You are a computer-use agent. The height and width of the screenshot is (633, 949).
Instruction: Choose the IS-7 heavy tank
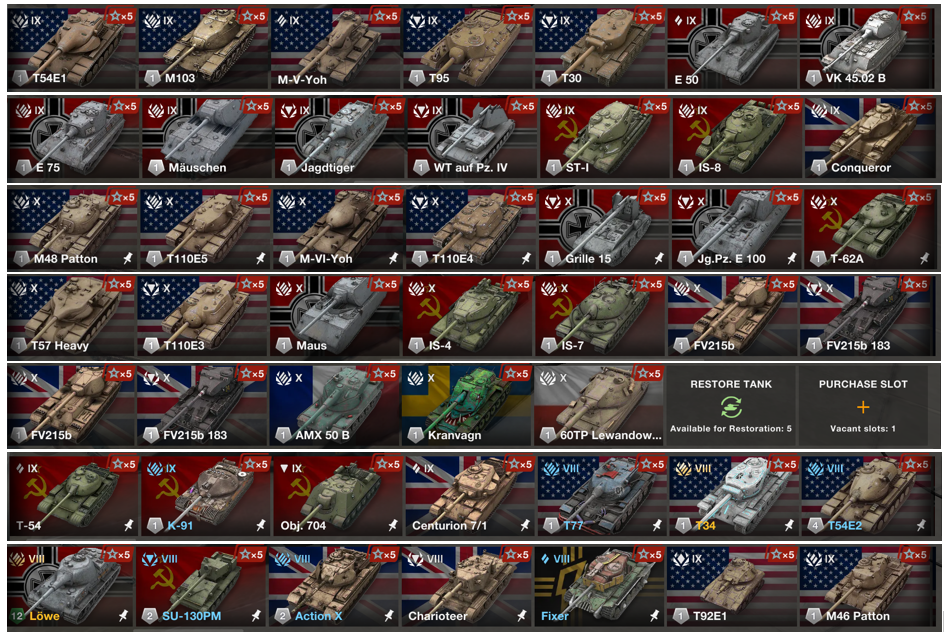pyautogui.click(x=600, y=316)
